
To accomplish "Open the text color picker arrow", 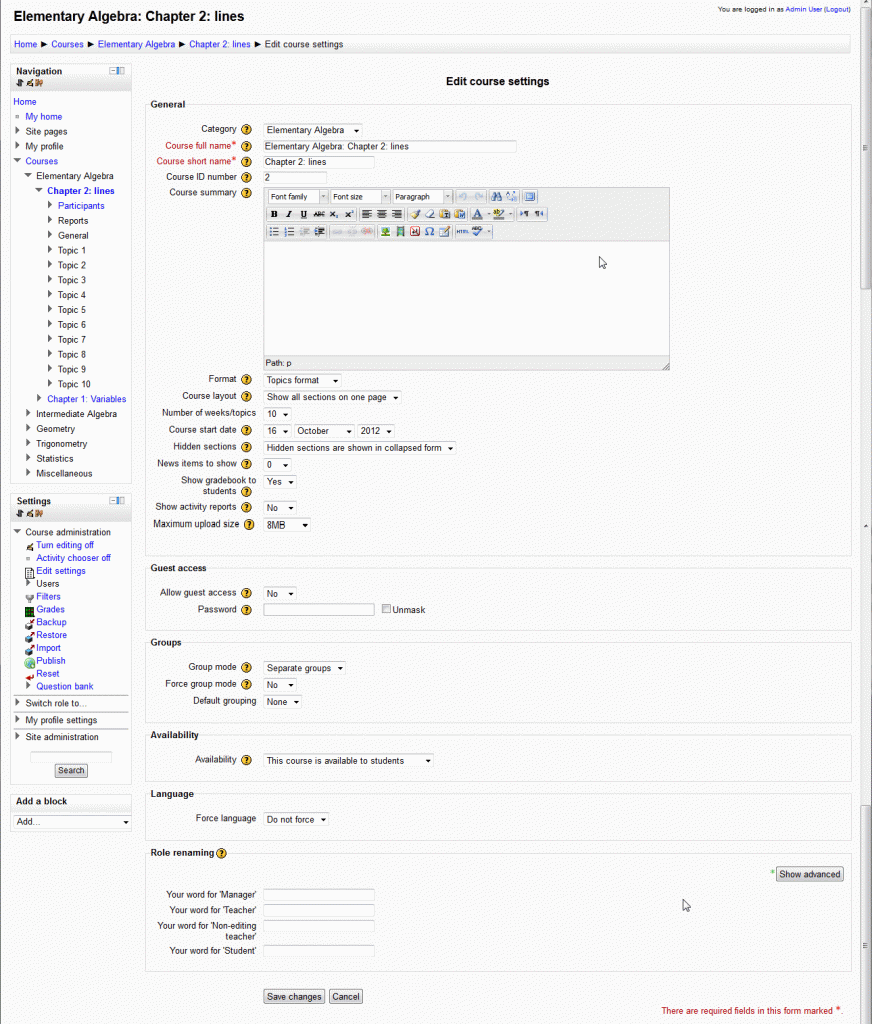I will 489,214.
